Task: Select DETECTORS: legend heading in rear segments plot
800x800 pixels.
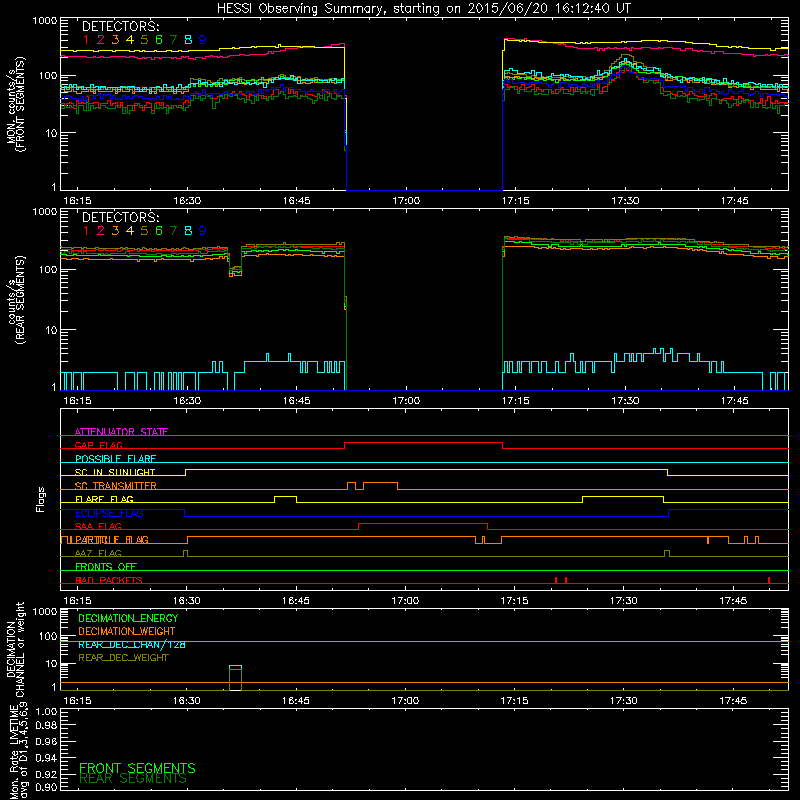Action: 121,217
